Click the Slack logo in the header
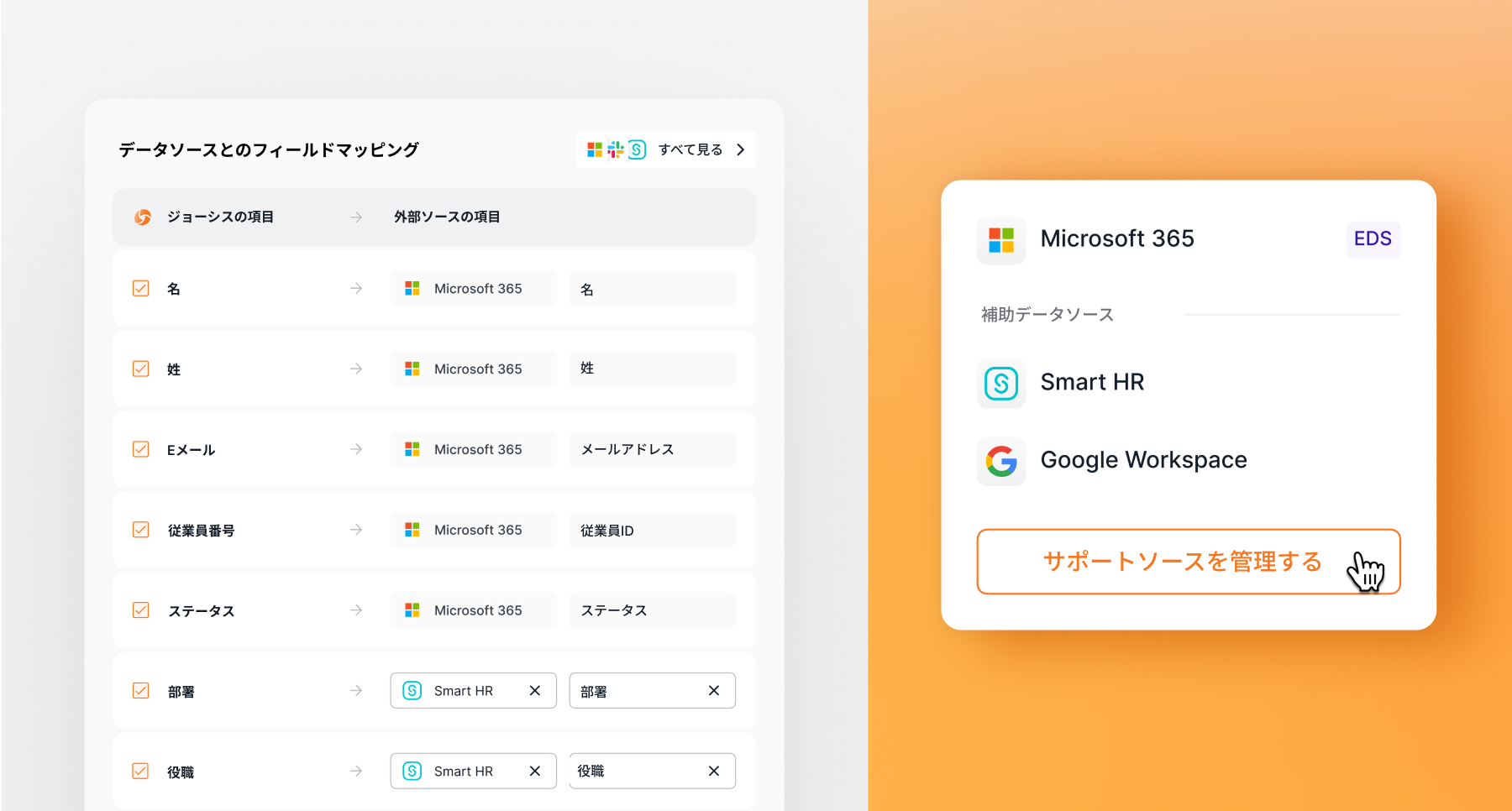The image size is (1512, 811). [x=616, y=149]
